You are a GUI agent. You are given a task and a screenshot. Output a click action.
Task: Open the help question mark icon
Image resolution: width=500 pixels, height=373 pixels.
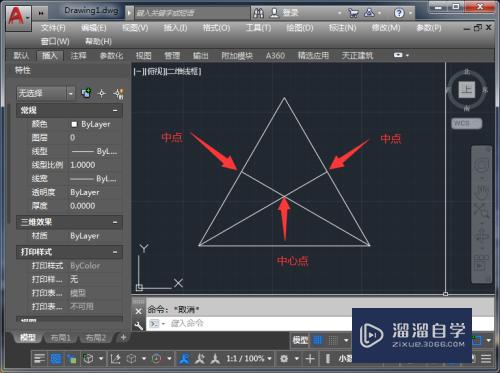399,13
